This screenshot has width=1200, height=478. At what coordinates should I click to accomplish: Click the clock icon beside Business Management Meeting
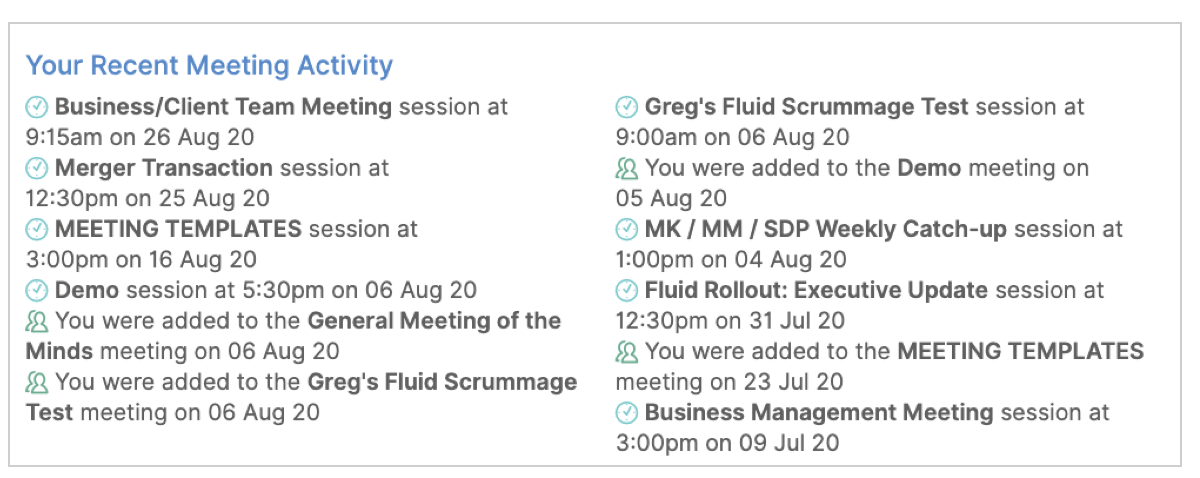pos(627,413)
